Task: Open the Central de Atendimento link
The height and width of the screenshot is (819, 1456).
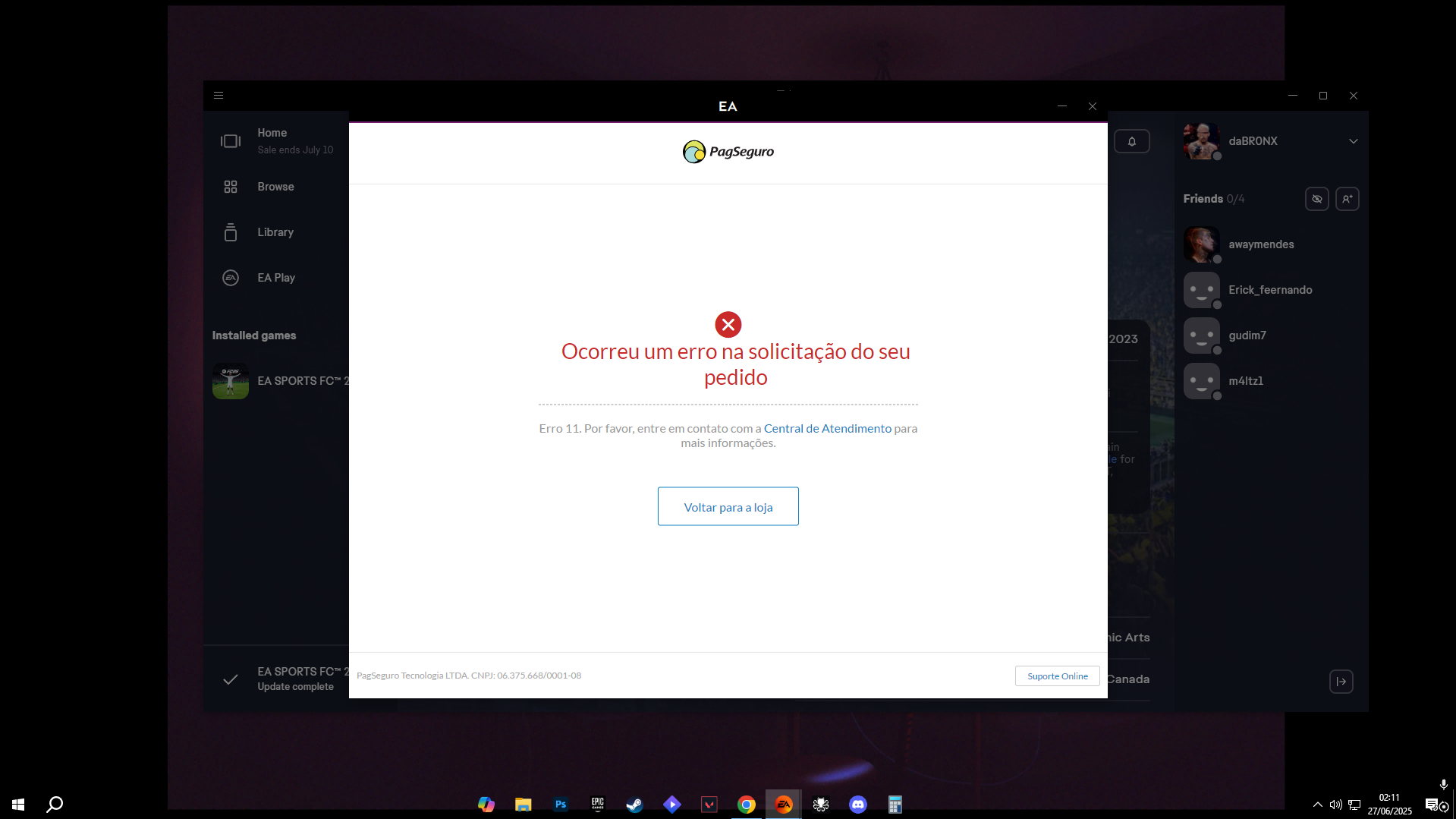Action: point(827,428)
